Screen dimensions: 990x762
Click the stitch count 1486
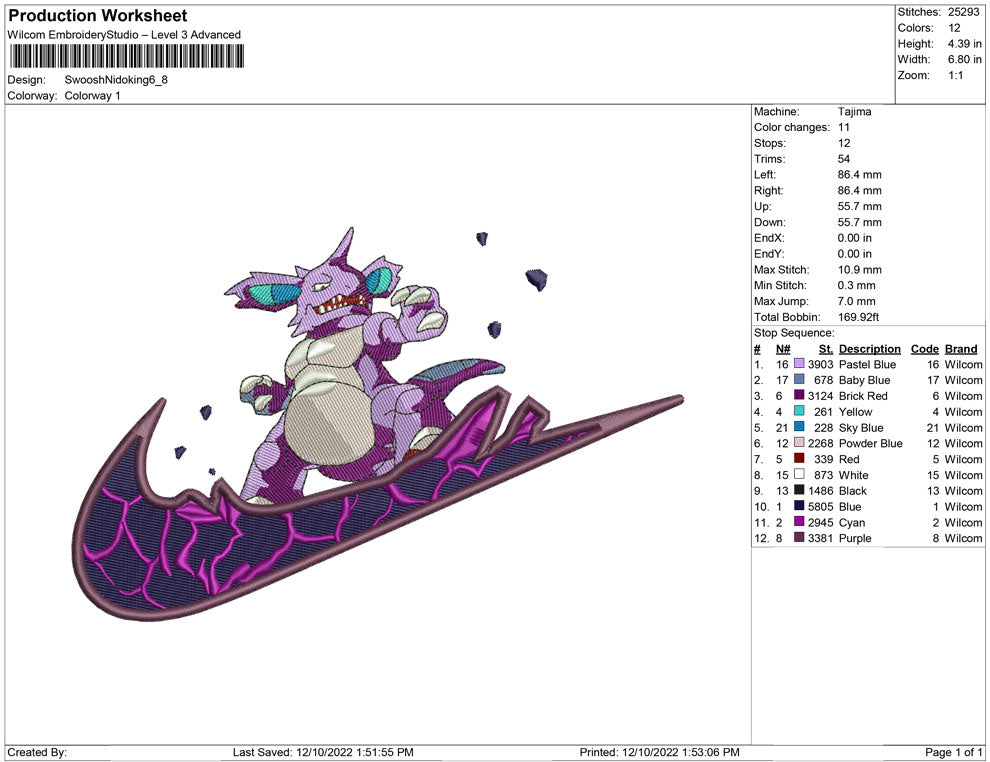820,491
